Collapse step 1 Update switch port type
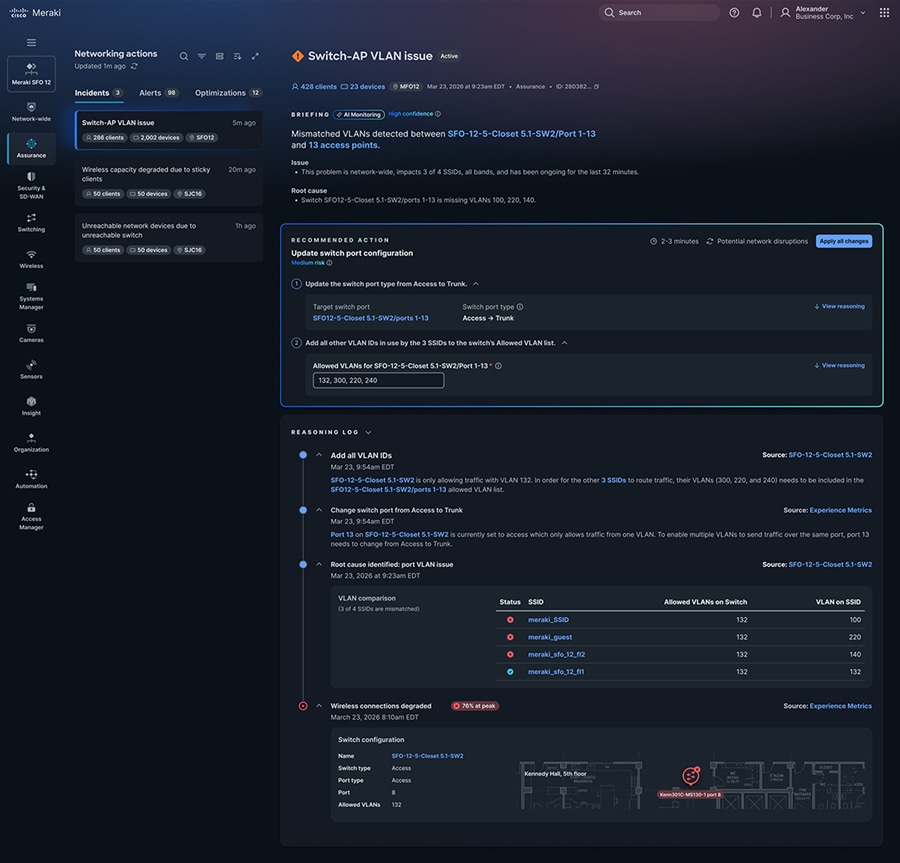 (x=476, y=284)
